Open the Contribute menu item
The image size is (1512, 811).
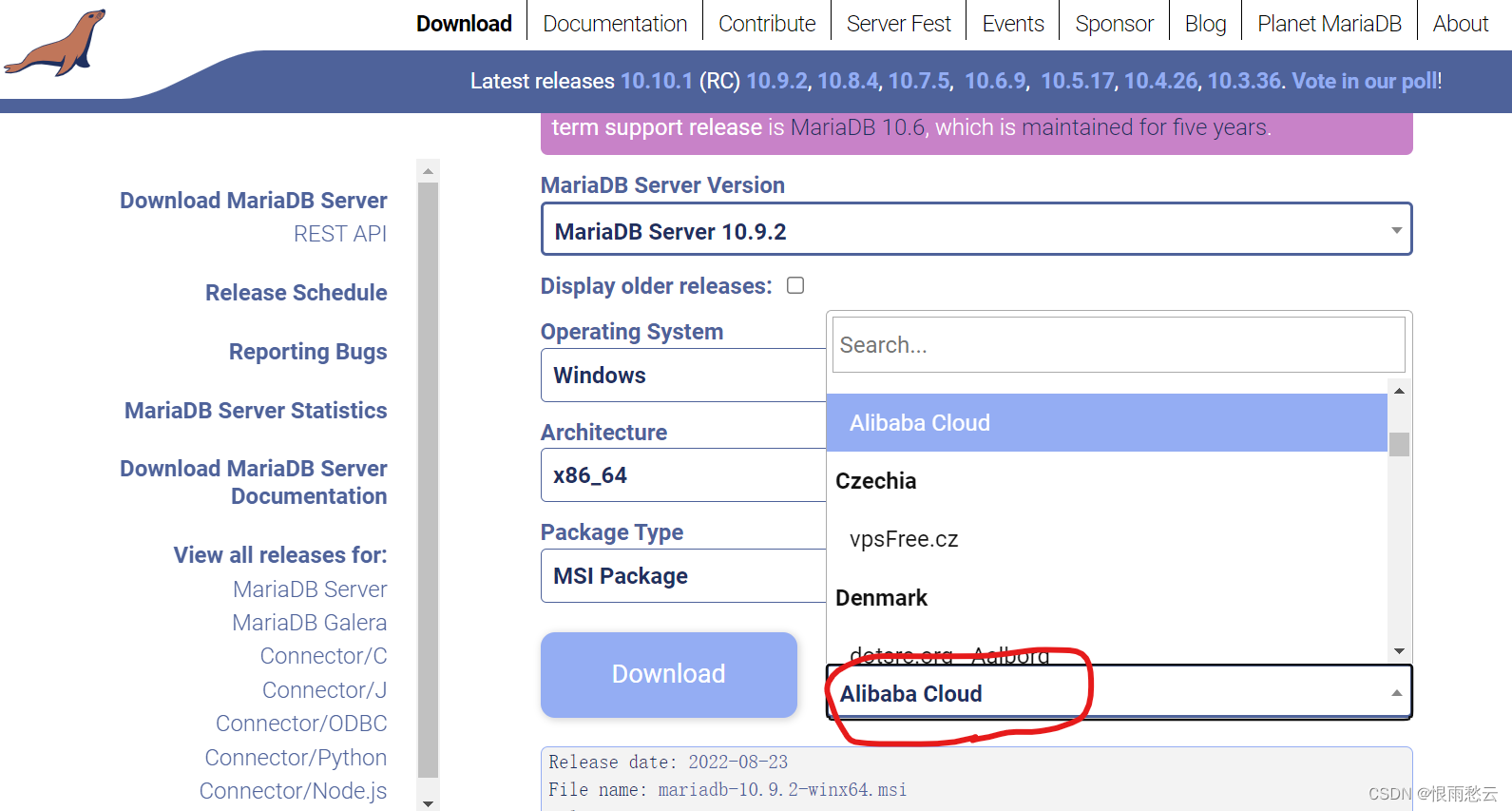pyautogui.click(x=767, y=24)
